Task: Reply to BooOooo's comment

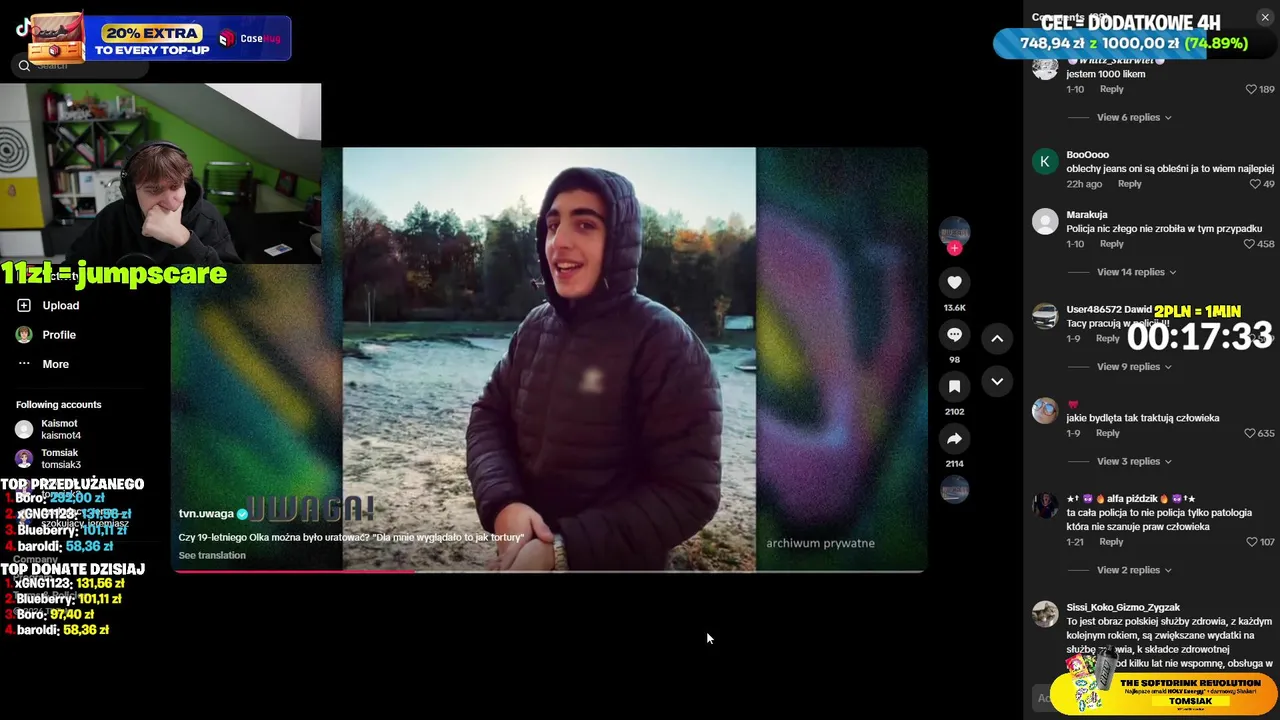Action: 1130,184
